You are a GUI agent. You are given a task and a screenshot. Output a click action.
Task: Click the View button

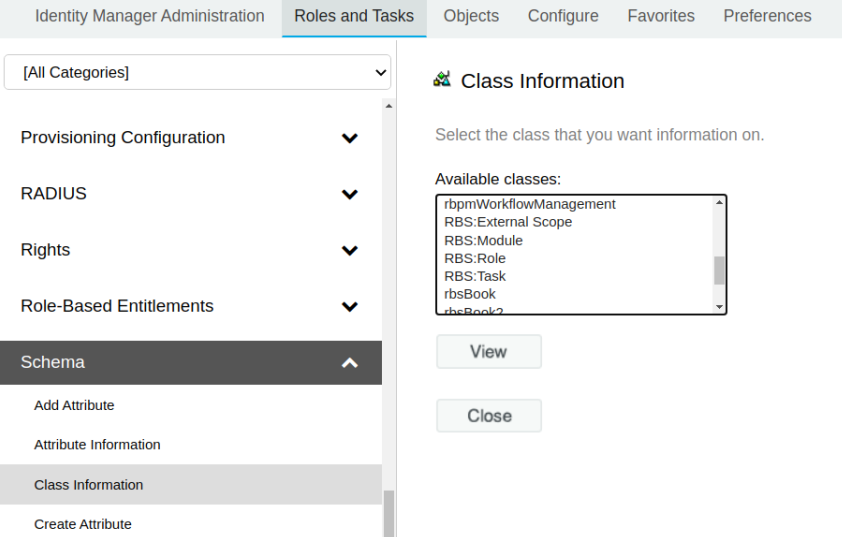[x=488, y=352]
